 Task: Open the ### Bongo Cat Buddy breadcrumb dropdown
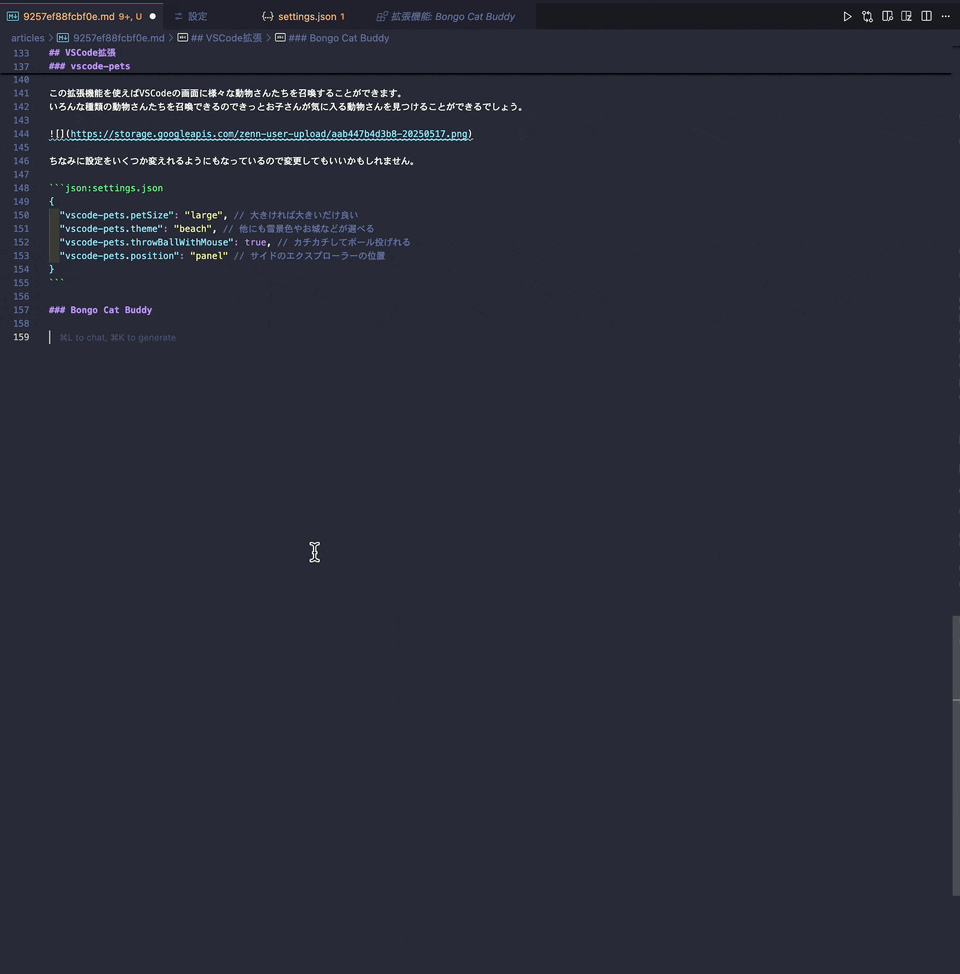(x=339, y=38)
